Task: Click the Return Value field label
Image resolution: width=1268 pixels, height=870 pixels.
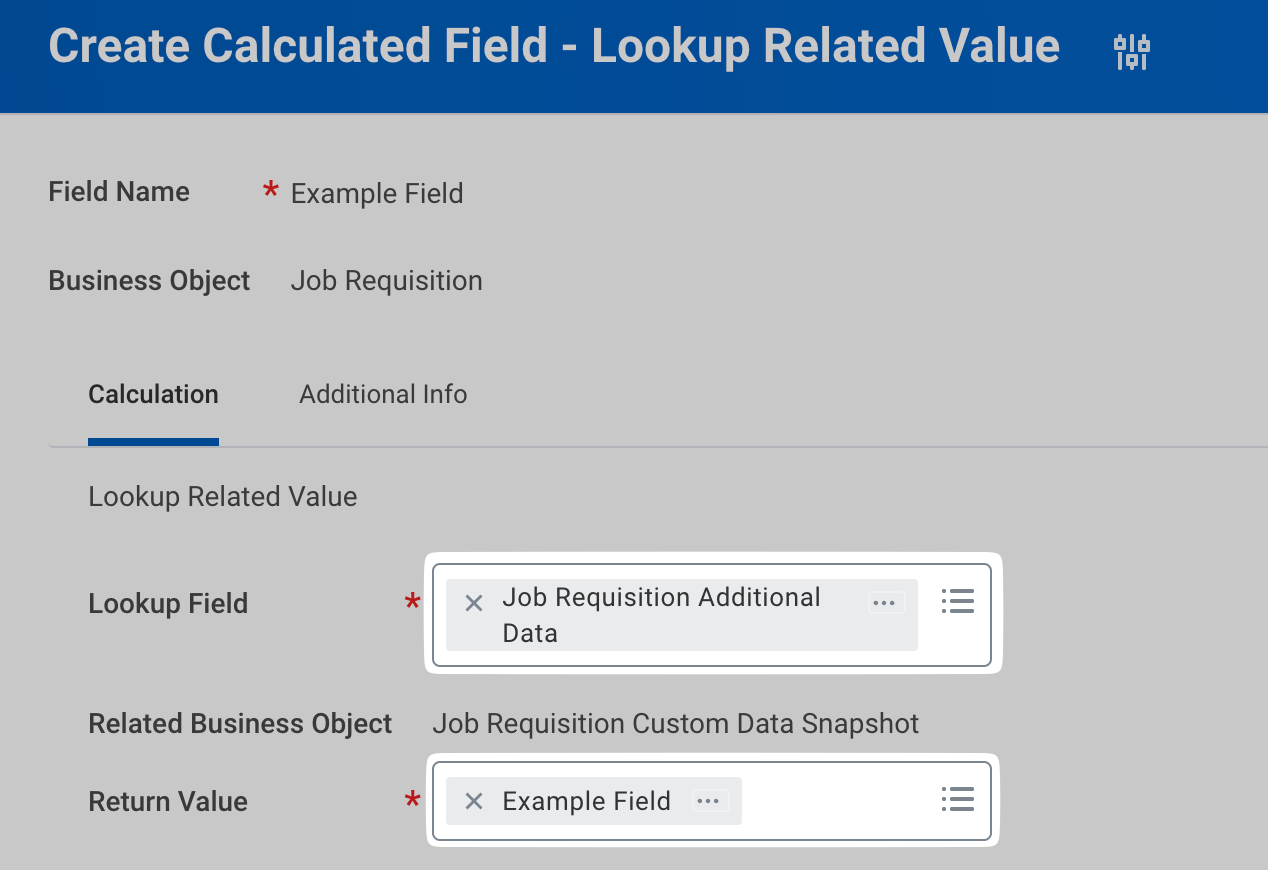Action: click(x=168, y=801)
